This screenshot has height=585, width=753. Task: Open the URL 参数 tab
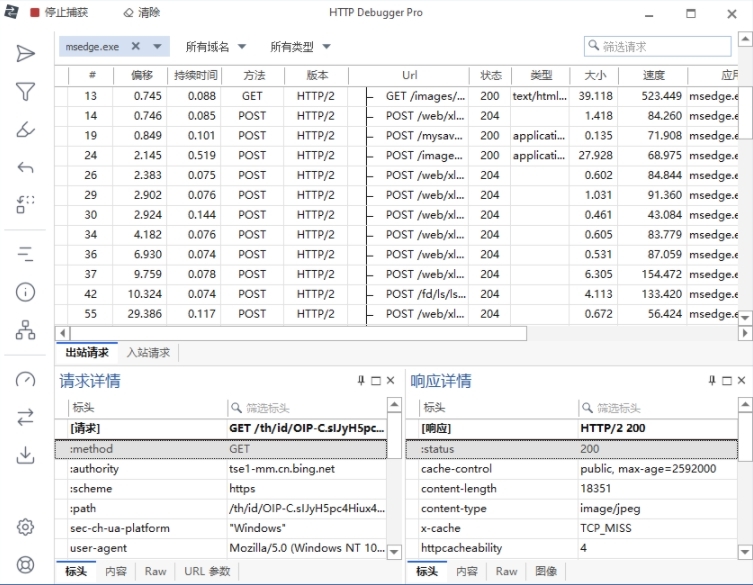[207, 571]
